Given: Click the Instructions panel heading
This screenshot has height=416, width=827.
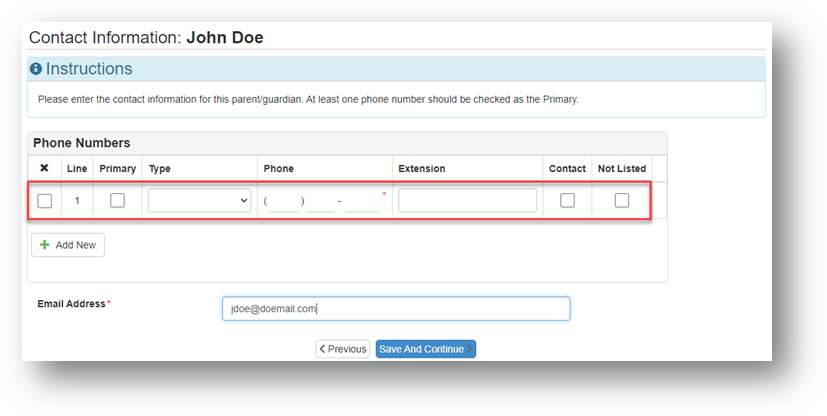Looking at the screenshot, I should [89, 69].
